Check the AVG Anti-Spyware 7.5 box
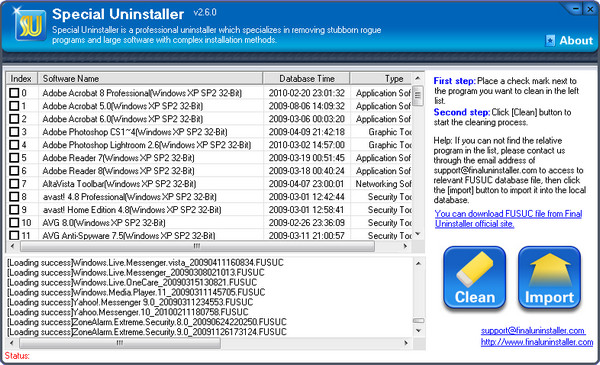The height and width of the screenshot is (365, 600). pos(14,235)
